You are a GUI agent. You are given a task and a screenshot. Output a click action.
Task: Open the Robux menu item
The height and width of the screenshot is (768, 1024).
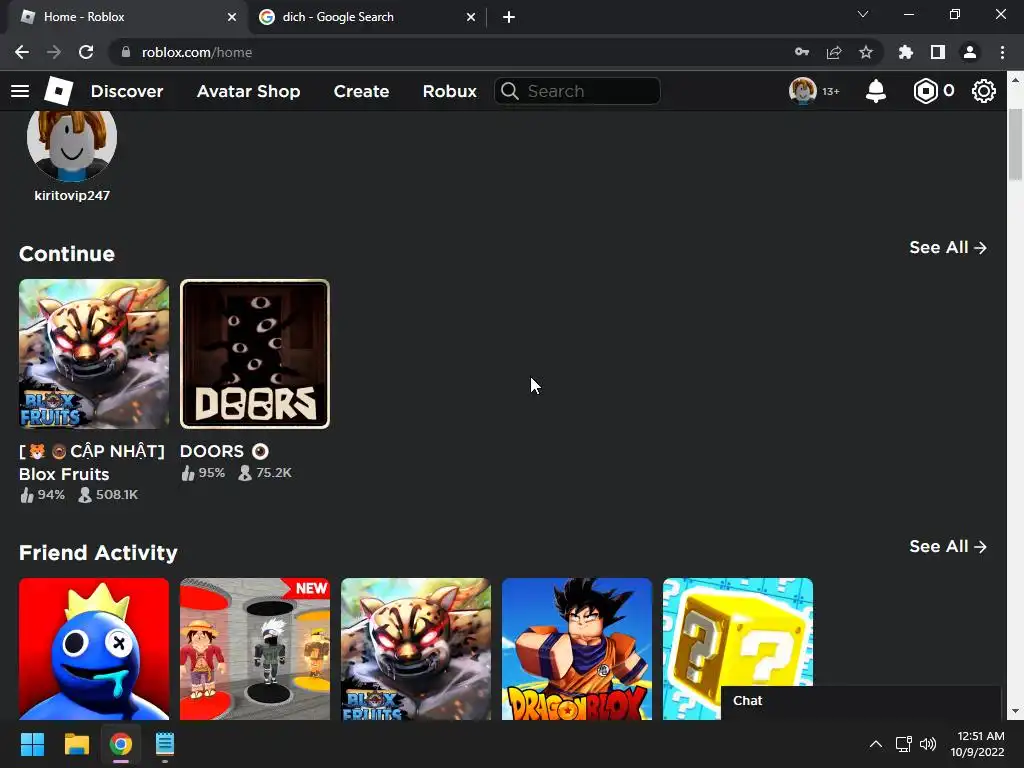click(x=449, y=91)
